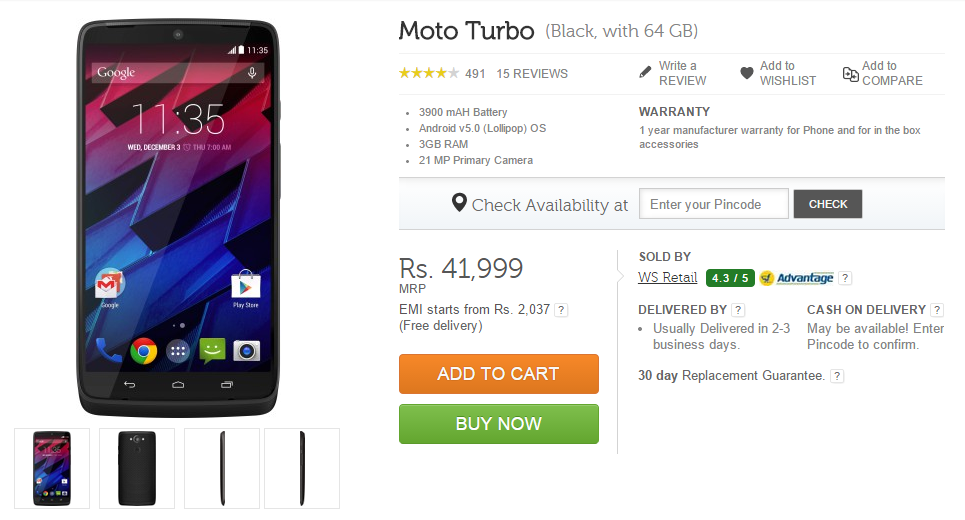Open the help icon beside EMI price
The width and height of the screenshot is (965, 520).
(562, 310)
